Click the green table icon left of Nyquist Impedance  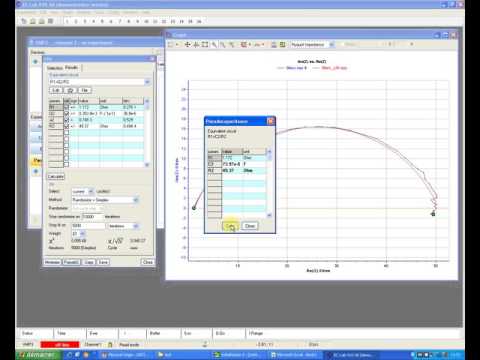tap(282, 44)
